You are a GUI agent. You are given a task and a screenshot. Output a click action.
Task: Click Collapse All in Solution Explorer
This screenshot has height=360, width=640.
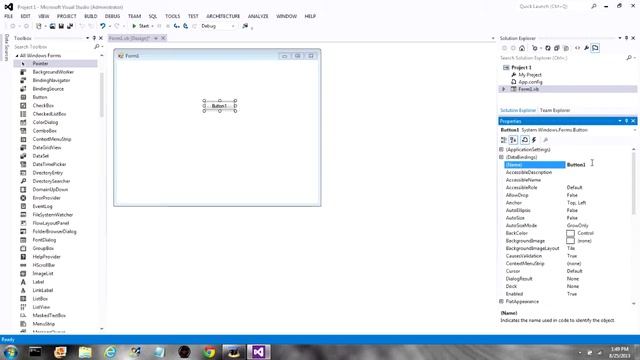[557, 48]
